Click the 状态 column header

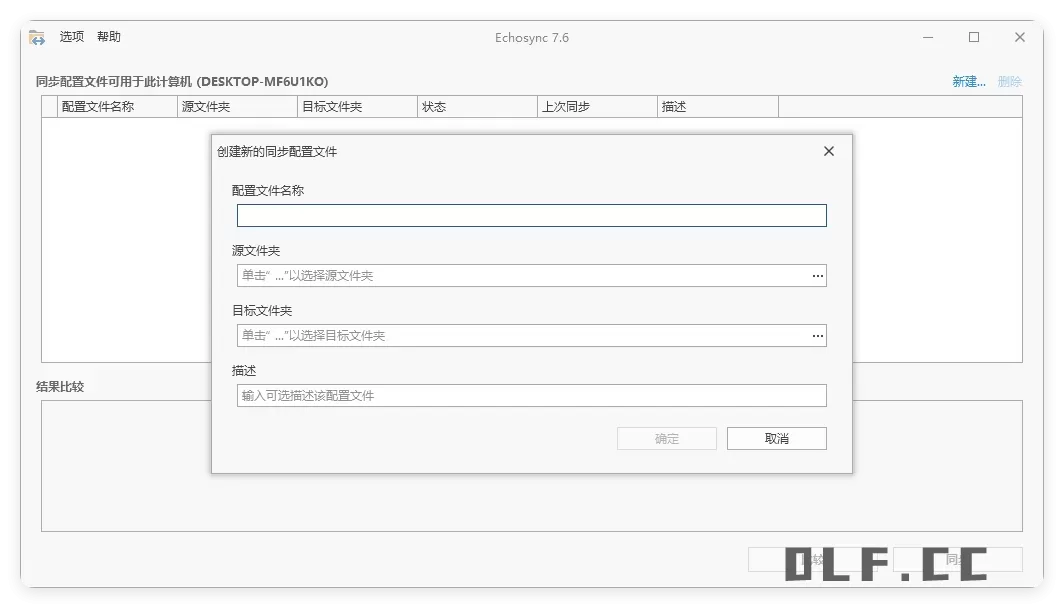[436, 106]
